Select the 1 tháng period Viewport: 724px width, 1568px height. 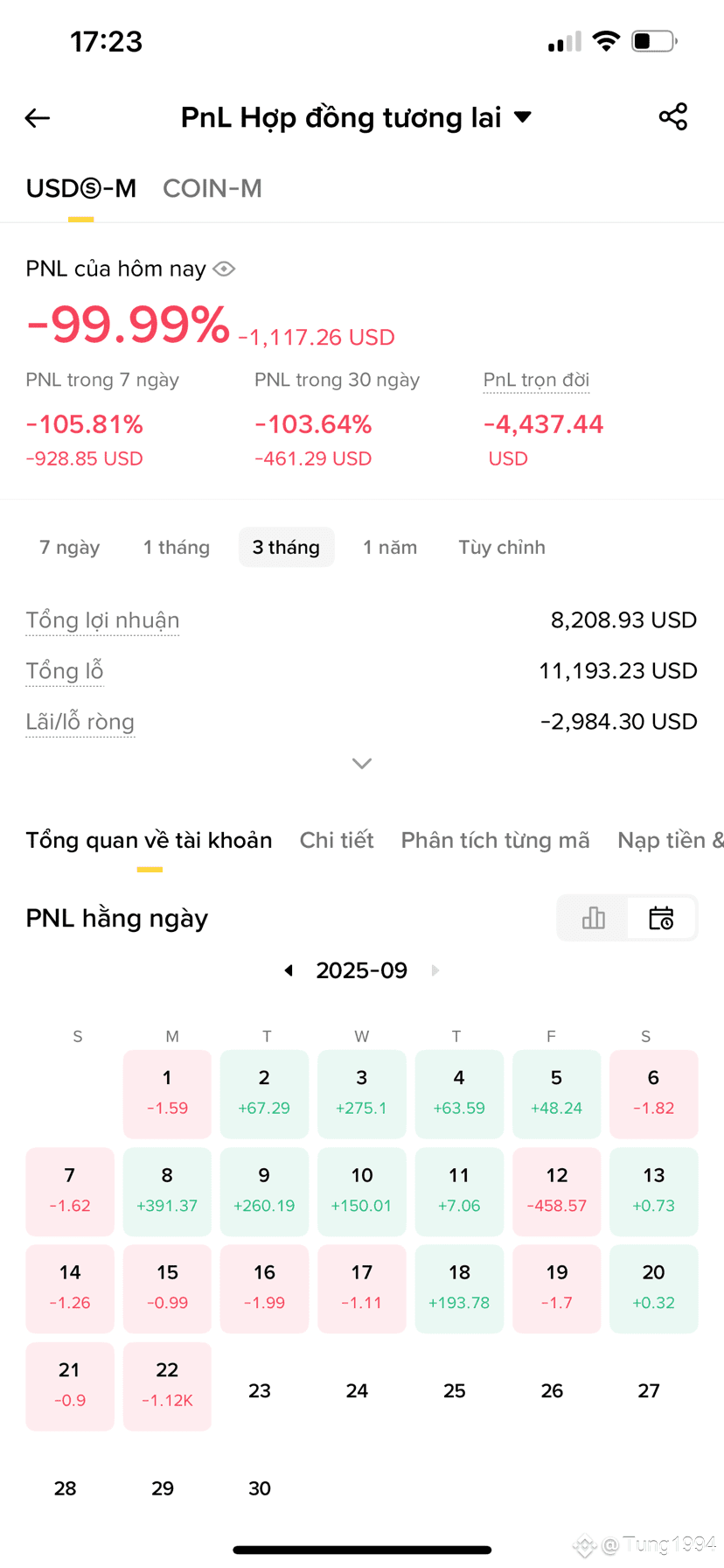(177, 547)
